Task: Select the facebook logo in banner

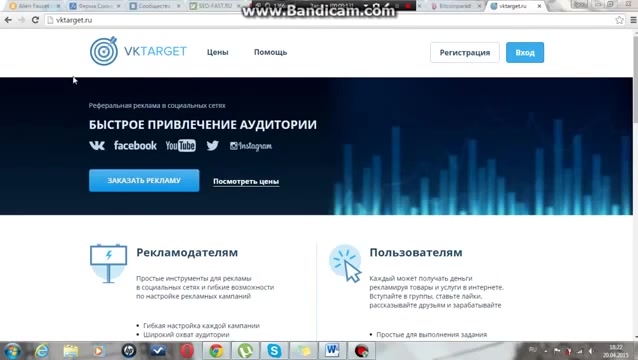Action: 135,145
